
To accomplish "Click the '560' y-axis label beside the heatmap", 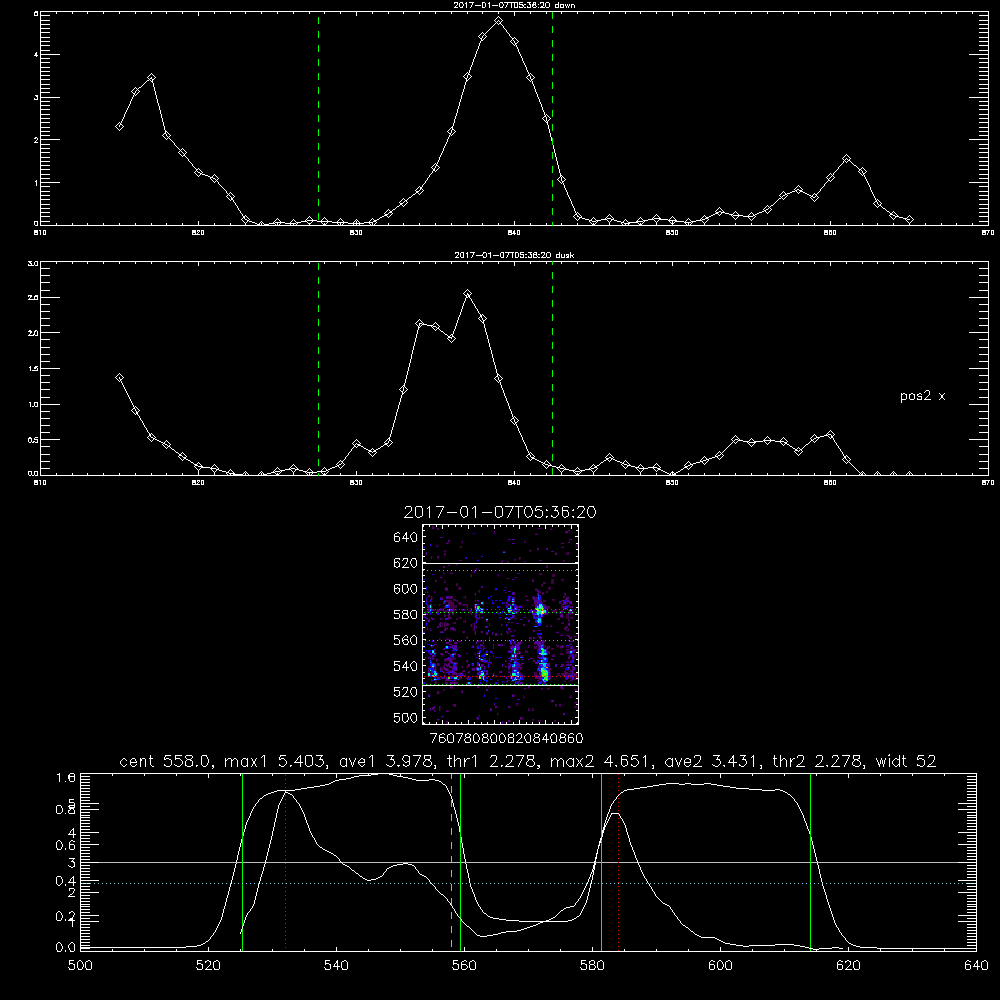I will tap(406, 640).
